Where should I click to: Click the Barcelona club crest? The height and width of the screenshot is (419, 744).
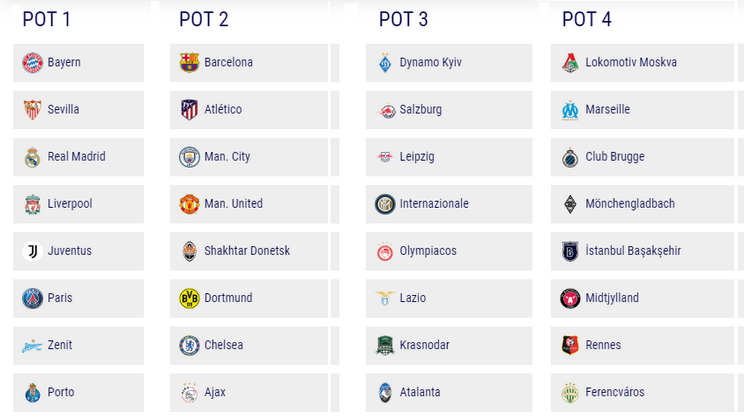tap(189, 62)
